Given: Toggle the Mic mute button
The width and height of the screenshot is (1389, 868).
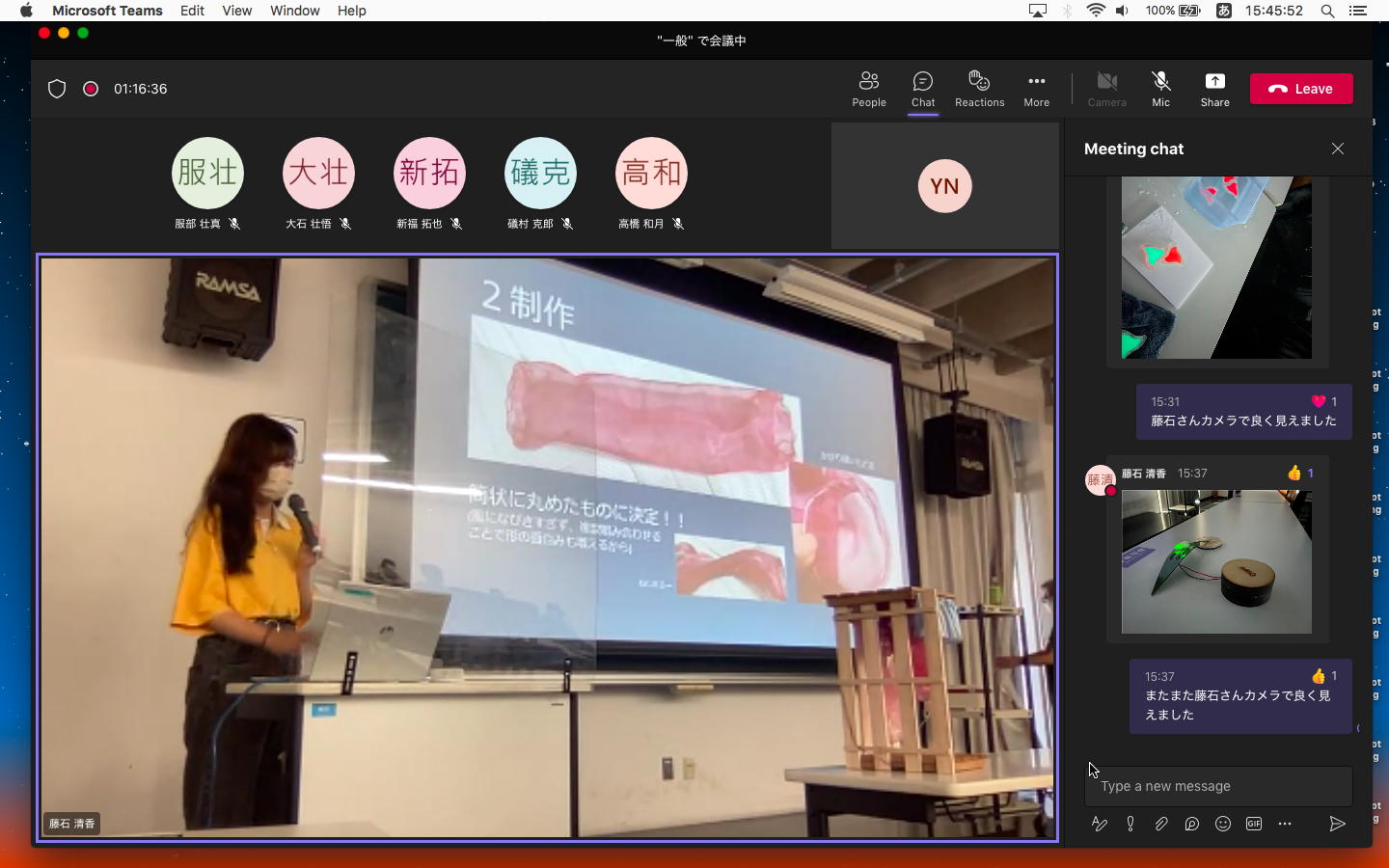Looking at the screenshot, I should click(1160, 89).
